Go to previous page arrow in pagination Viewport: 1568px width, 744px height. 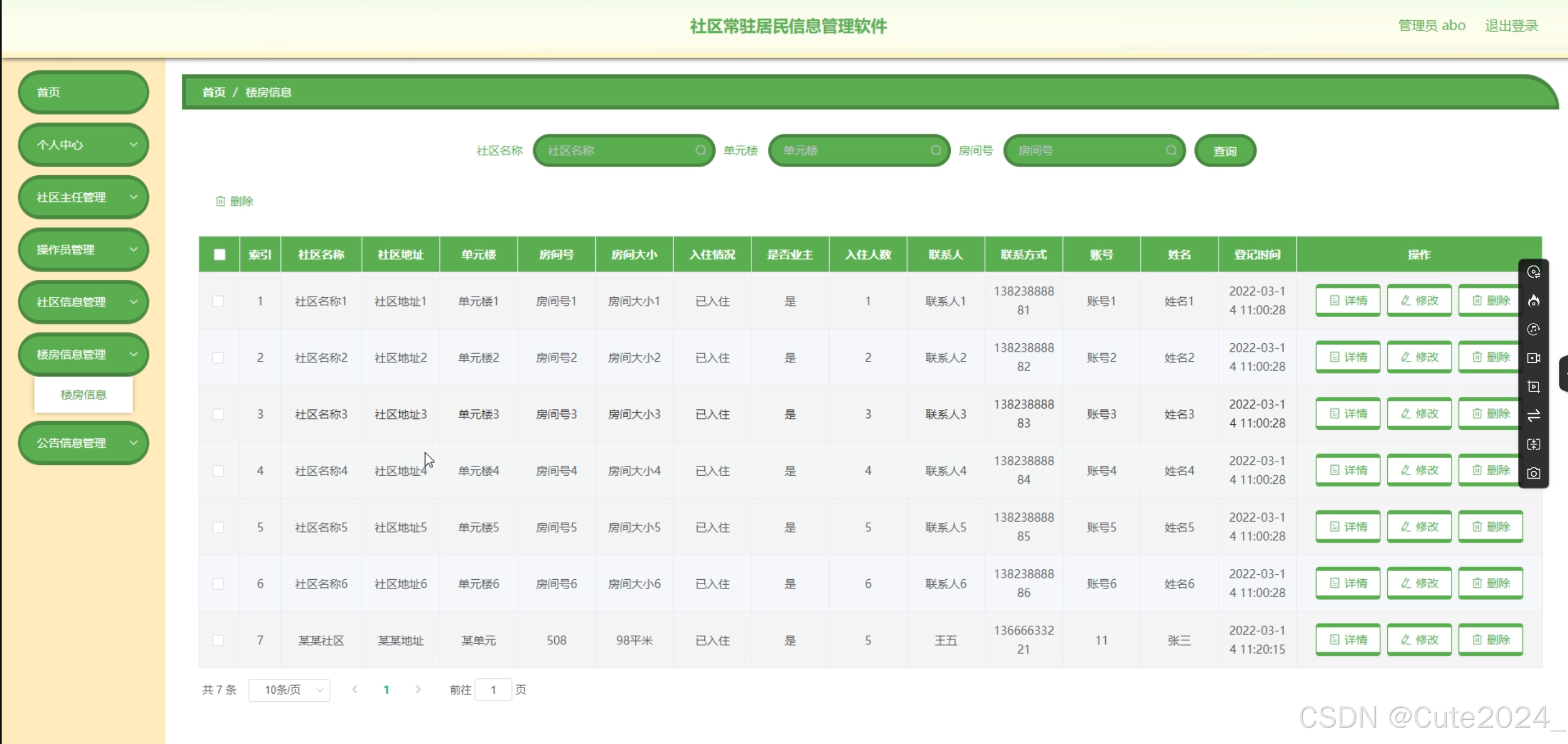[354, 689]
